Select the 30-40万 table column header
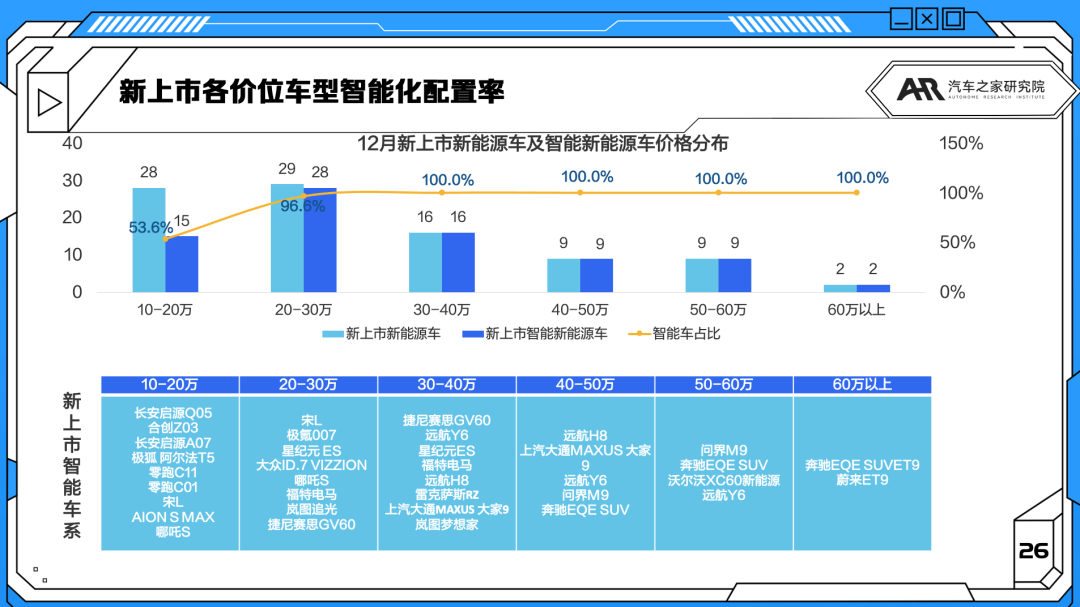Image resolution: width=1080 pixels, height=607 pixels. click(447, 384)
